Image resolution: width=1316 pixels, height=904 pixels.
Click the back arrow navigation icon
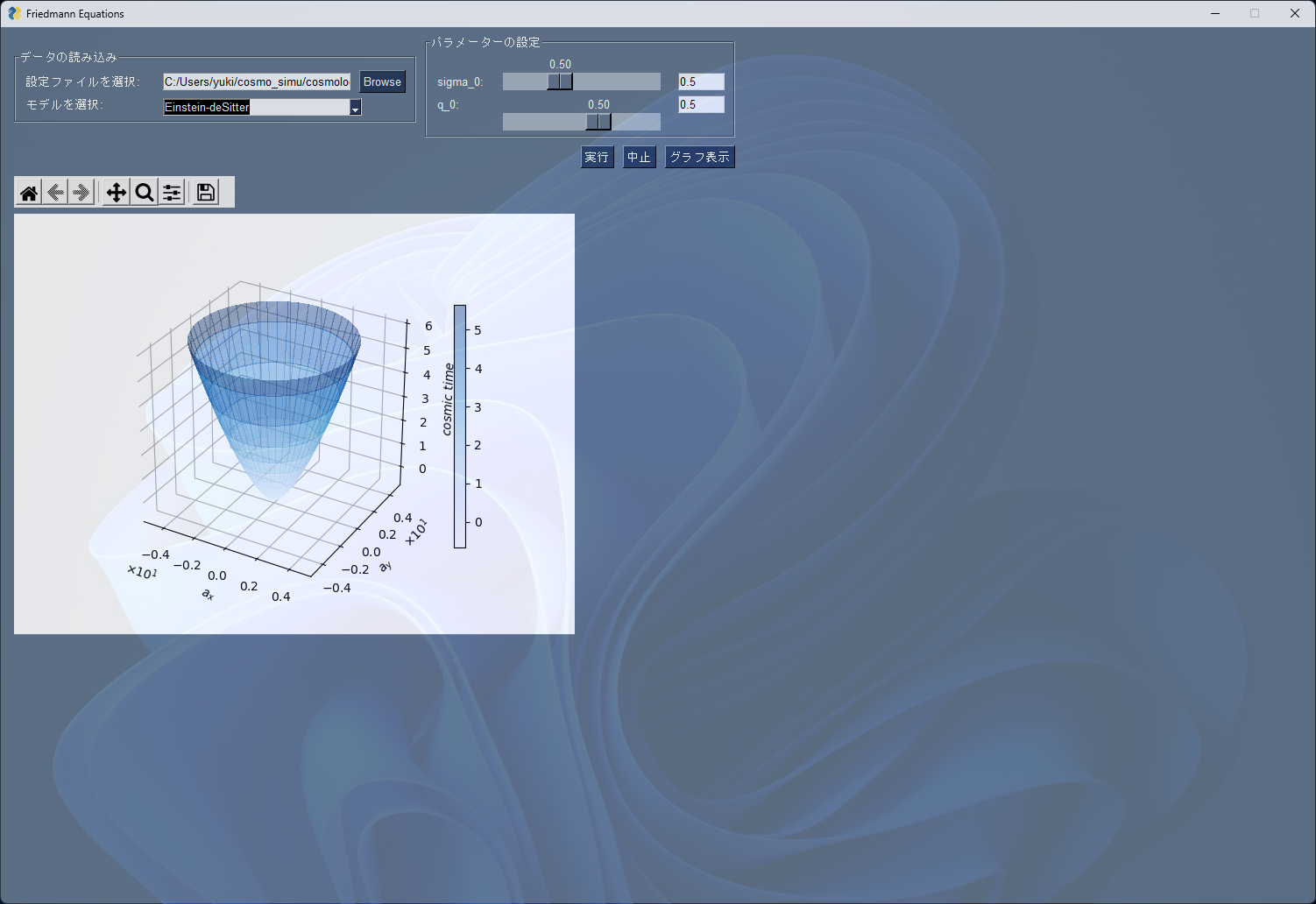(54, 192)
